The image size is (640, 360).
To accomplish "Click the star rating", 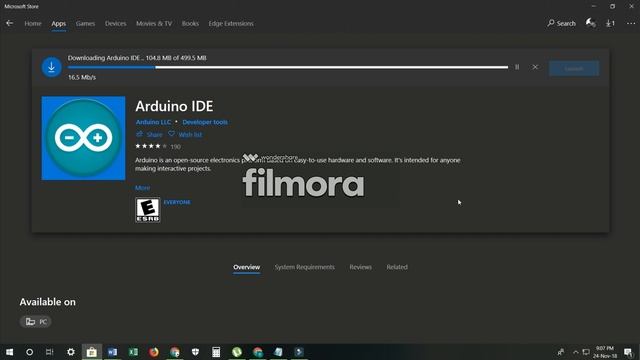I will (151, 146).
